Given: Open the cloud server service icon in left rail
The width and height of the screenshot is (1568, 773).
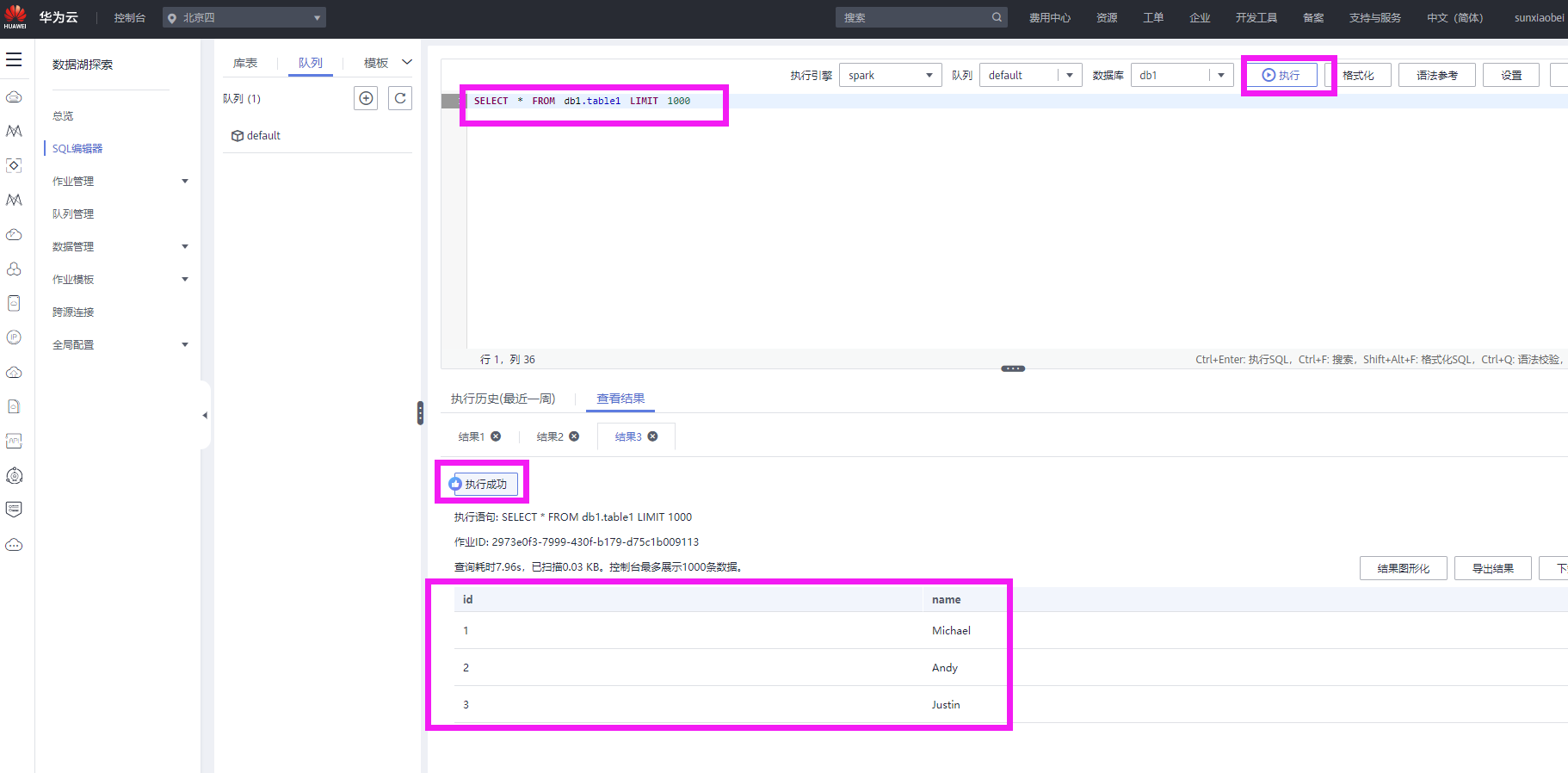Looking at the screenshot, I should pyautogui.click(x=14, y=97).
